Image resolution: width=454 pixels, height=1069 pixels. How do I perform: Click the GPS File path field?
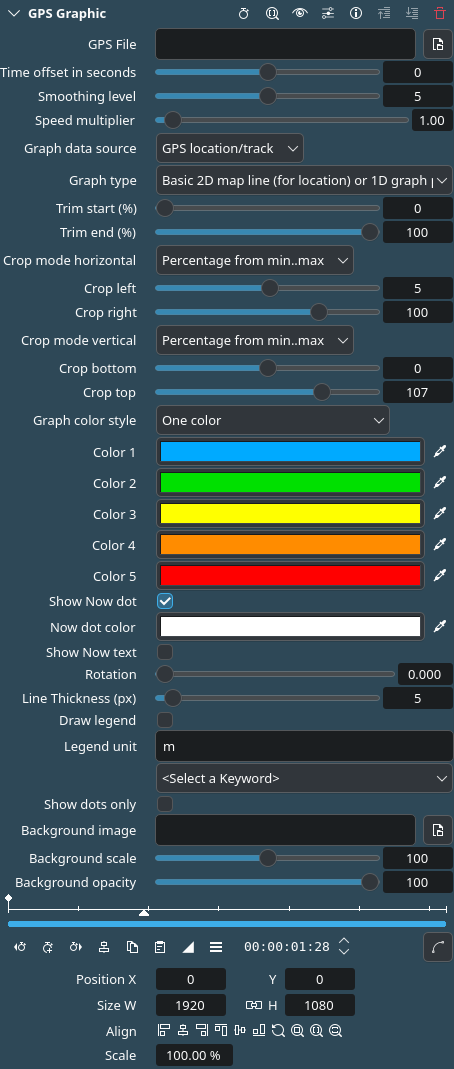[286, 44]
